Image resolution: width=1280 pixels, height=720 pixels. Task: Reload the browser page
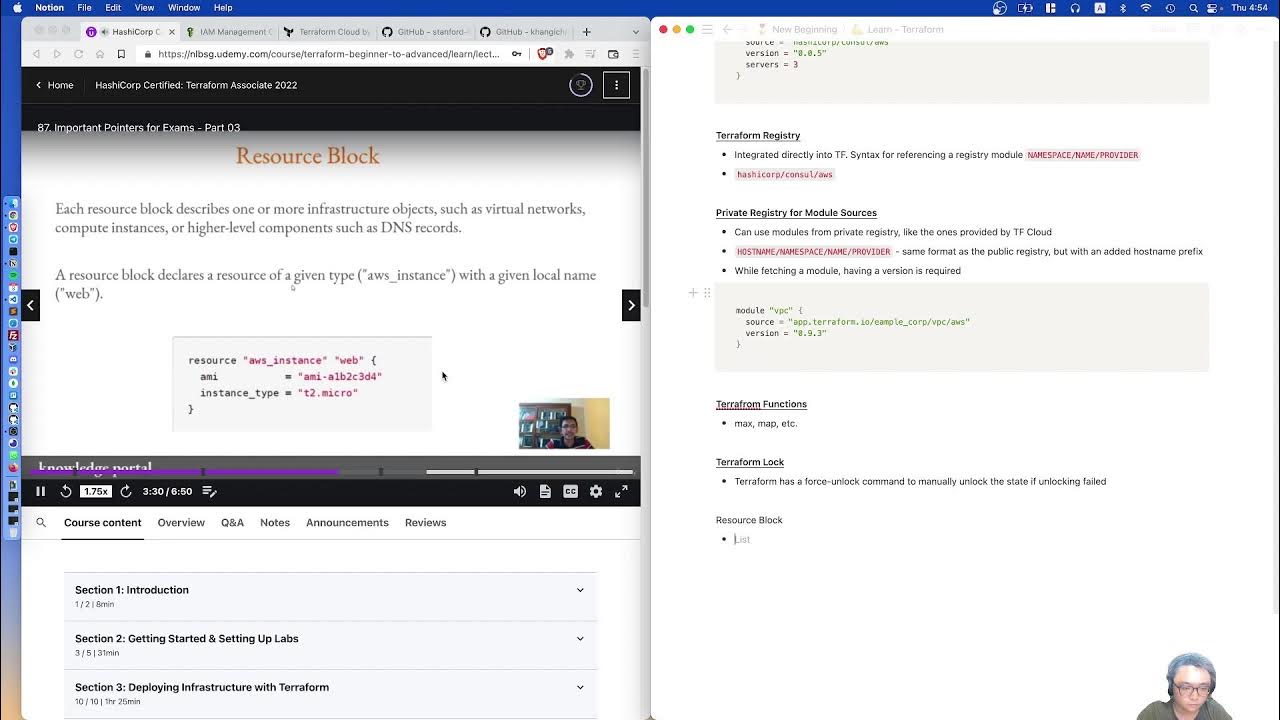[78, 54]
